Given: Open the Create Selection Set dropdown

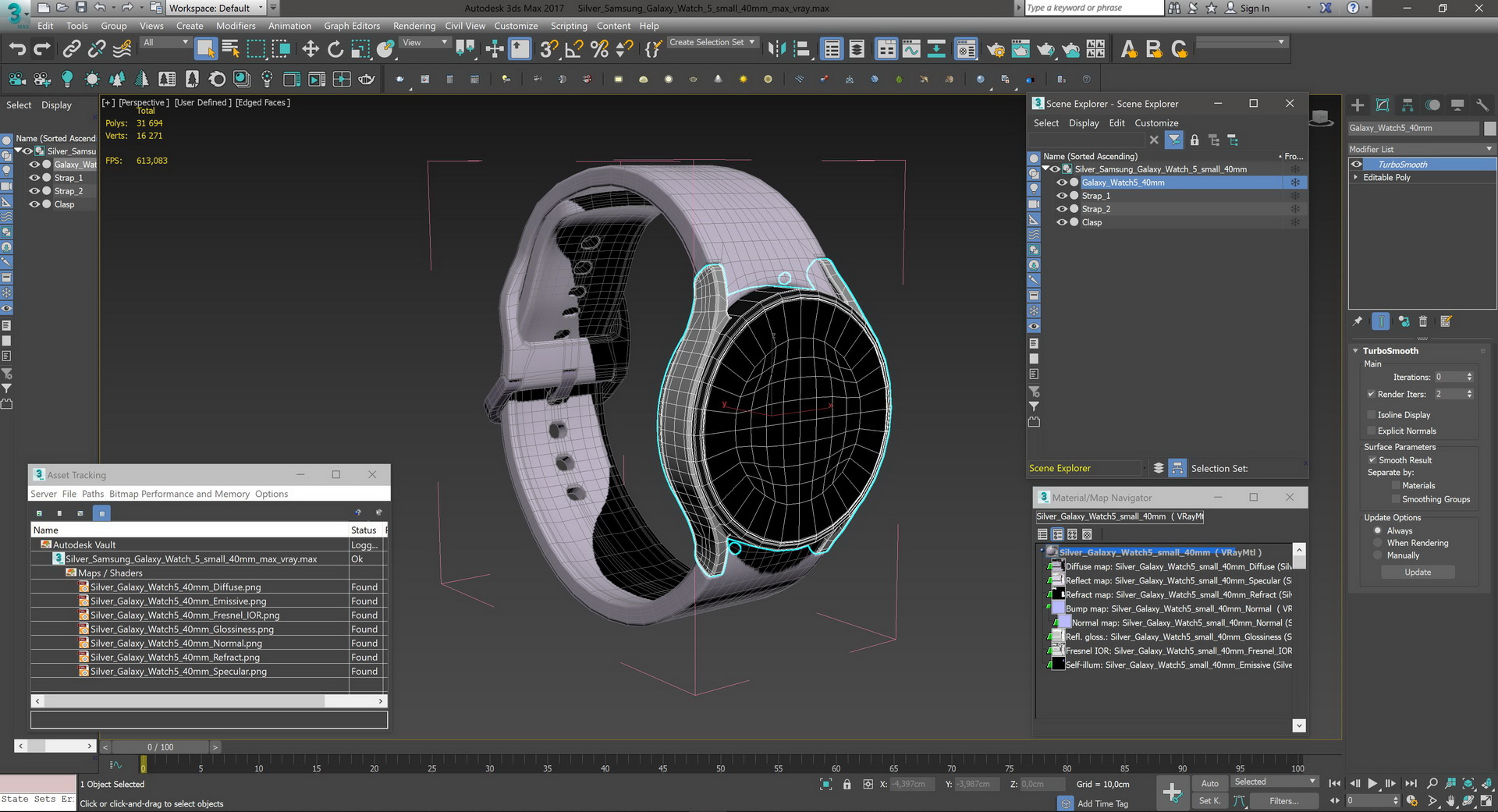Looking at the screenshot, I should click(x=712, y=42).
